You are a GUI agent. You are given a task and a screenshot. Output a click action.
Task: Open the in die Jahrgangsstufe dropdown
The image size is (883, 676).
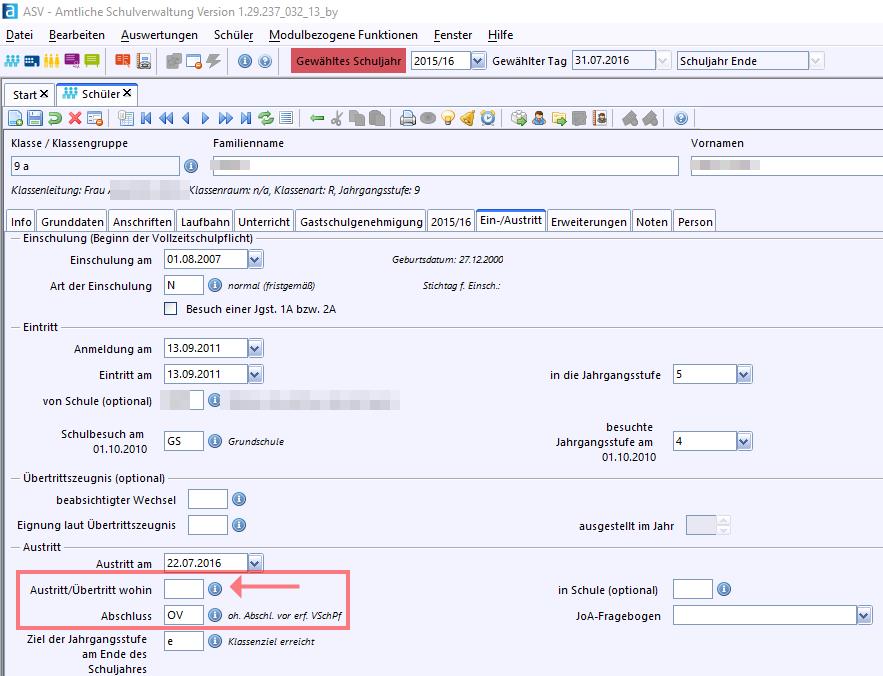coord(744,374)
